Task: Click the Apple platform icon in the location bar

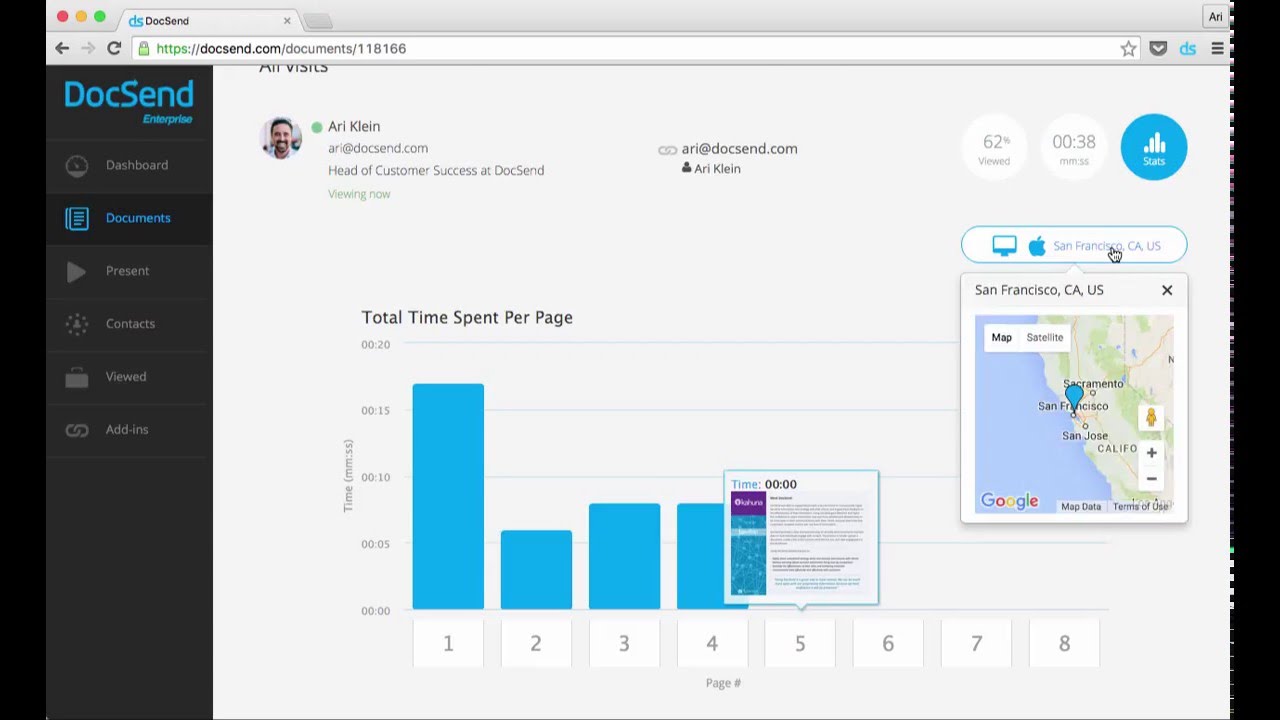Action: point(1037,245)
